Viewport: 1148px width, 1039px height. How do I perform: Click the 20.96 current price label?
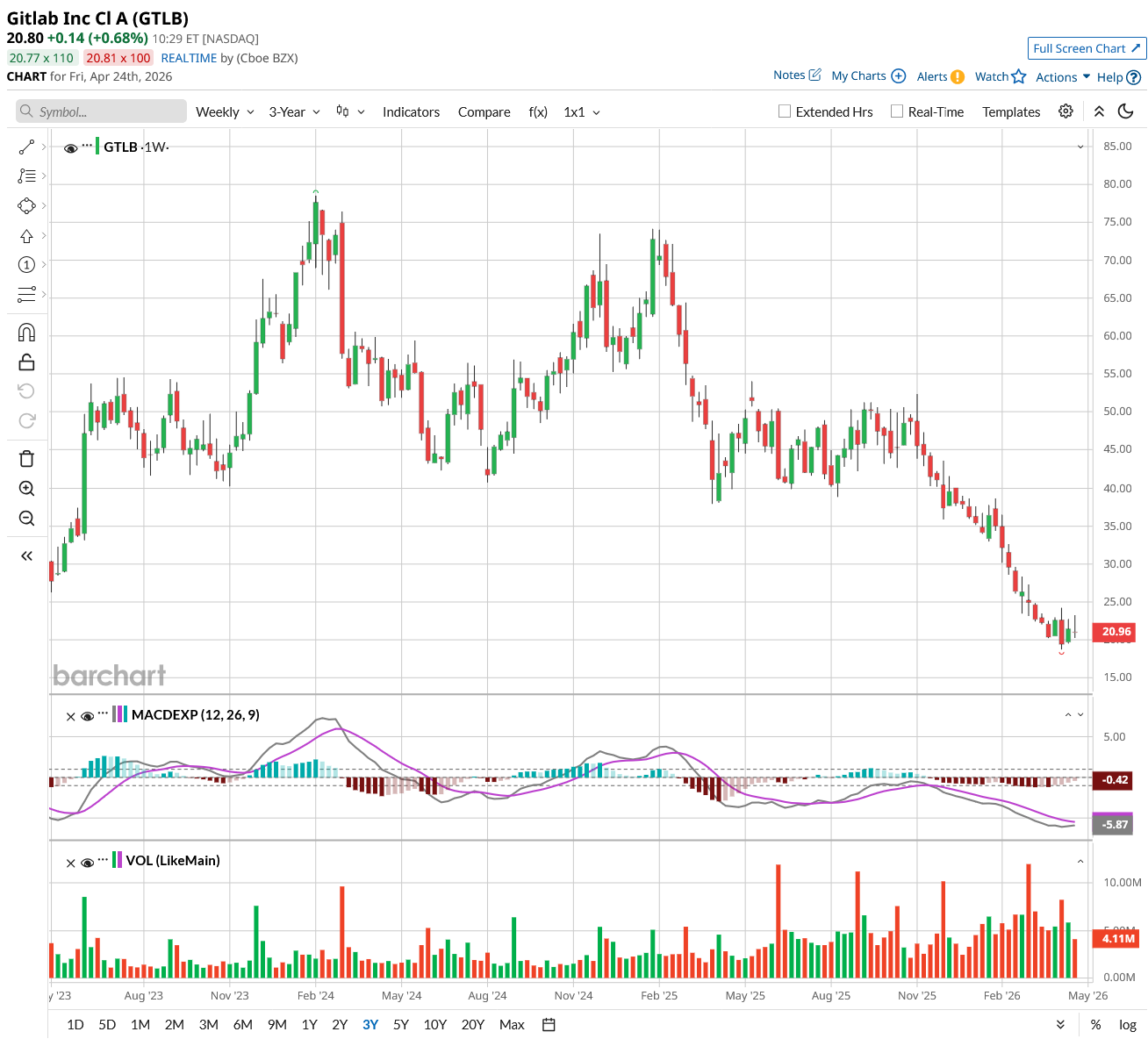(1115, 632)
